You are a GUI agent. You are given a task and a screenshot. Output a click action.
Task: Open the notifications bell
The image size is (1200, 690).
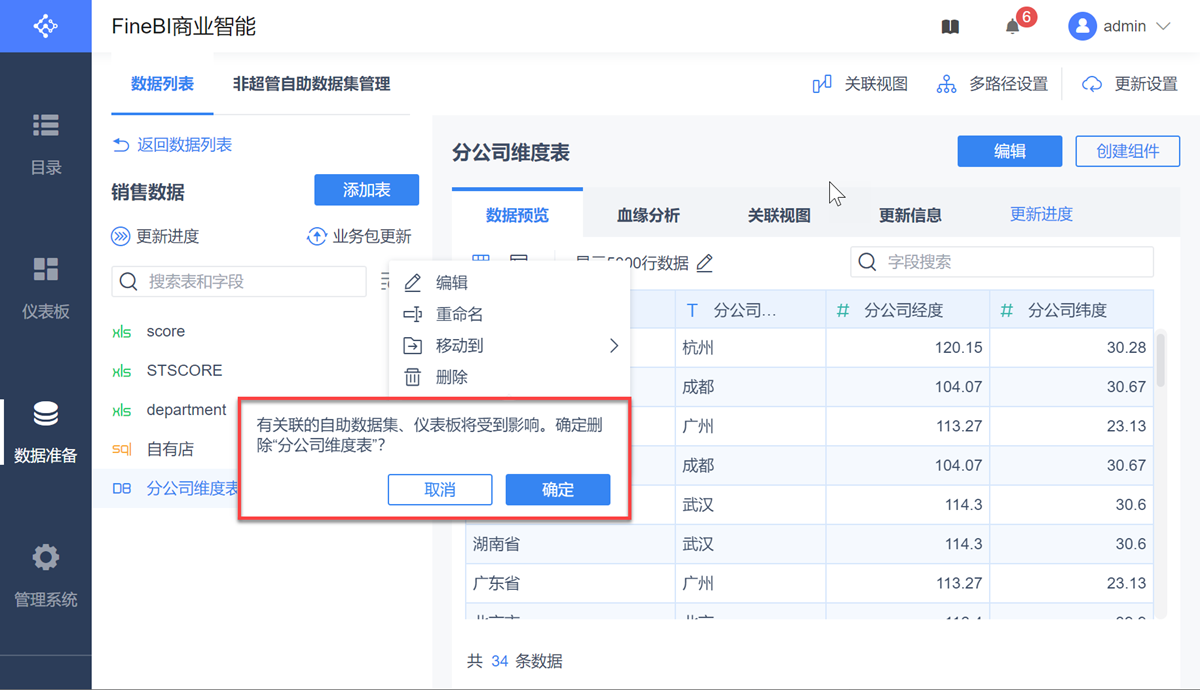pos(1013,27)
